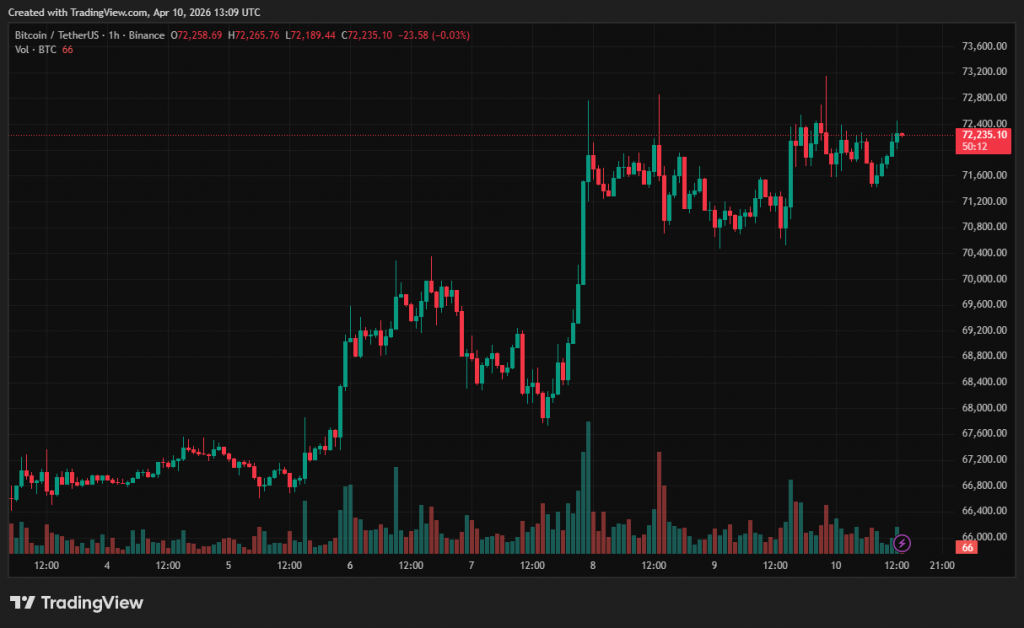Click the Vol · BTC indicator legend
Image resolution: width=1024 pixels, height=628 pixels.
pyautogui.click(x=36, y=50)
